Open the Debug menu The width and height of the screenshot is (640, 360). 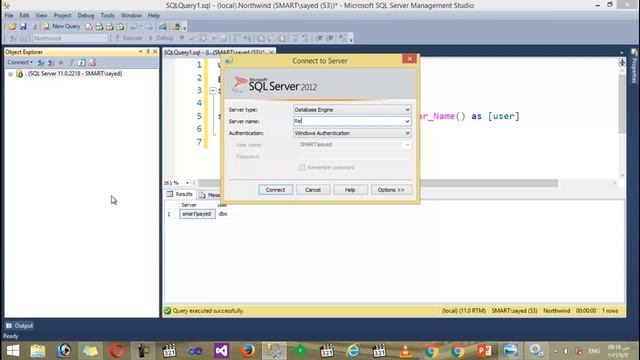86,15
